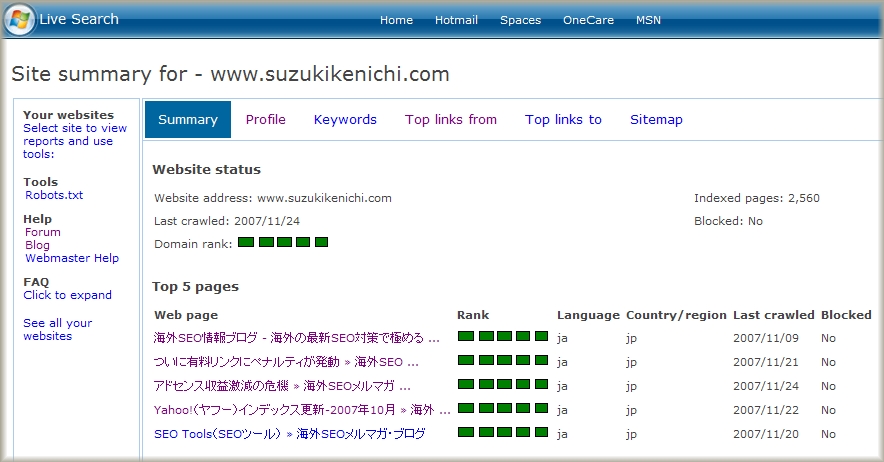Switch to the Keywords tab
This screenshot has width=884, height=462.
(x=345, y=120)
